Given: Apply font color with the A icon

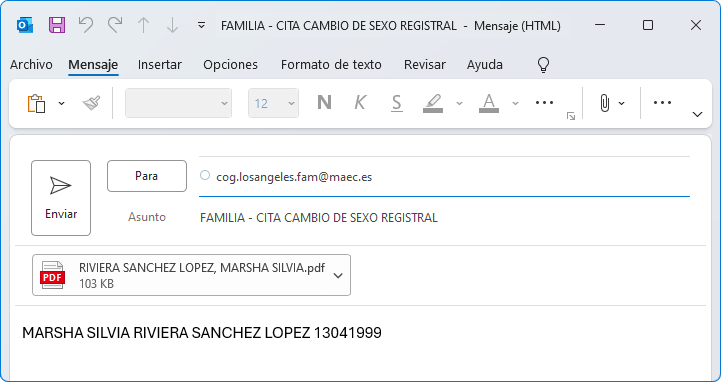Looking at the screenshot, I should point(489,103).
